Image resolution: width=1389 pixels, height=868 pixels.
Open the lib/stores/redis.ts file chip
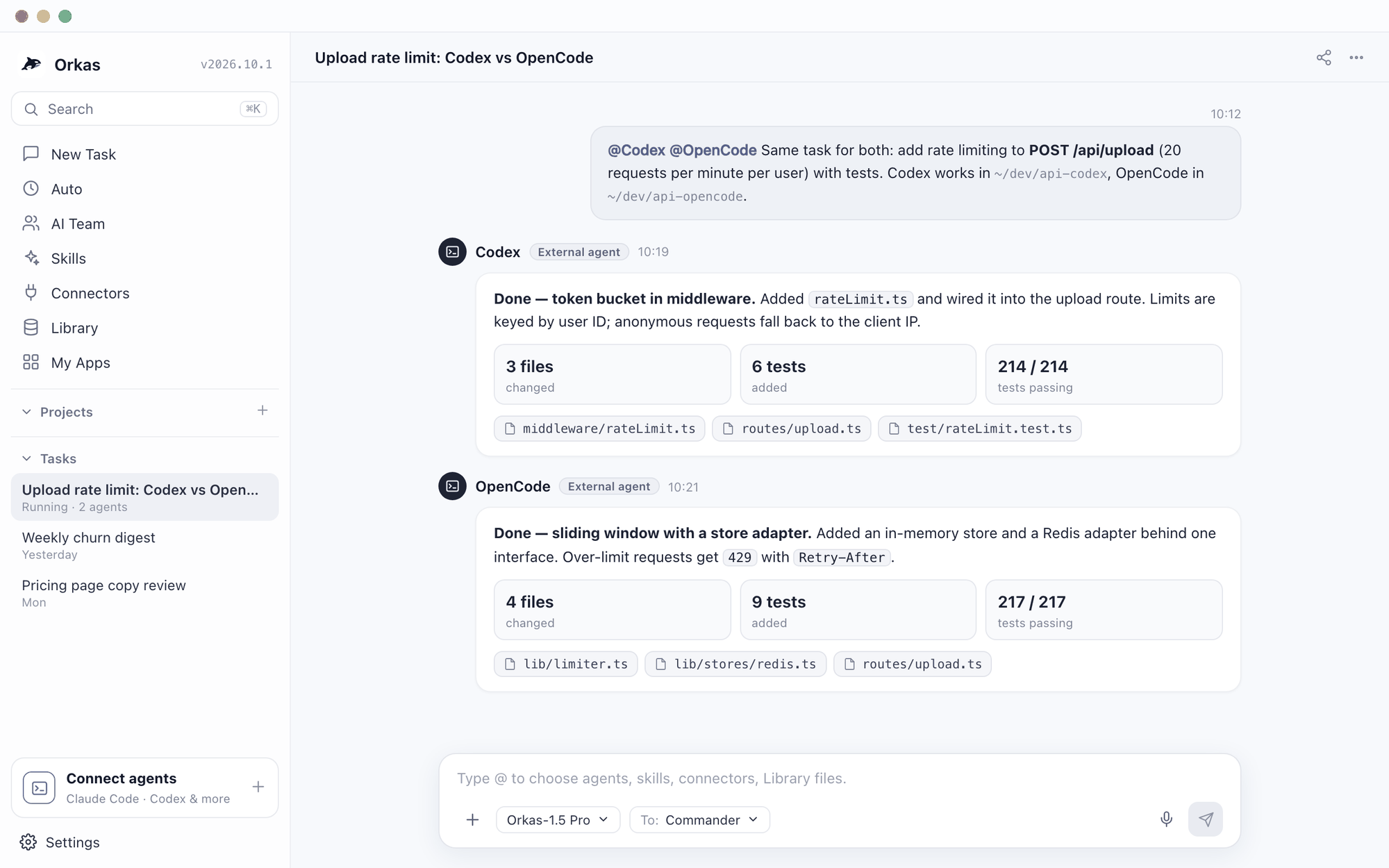coord(735,664)
